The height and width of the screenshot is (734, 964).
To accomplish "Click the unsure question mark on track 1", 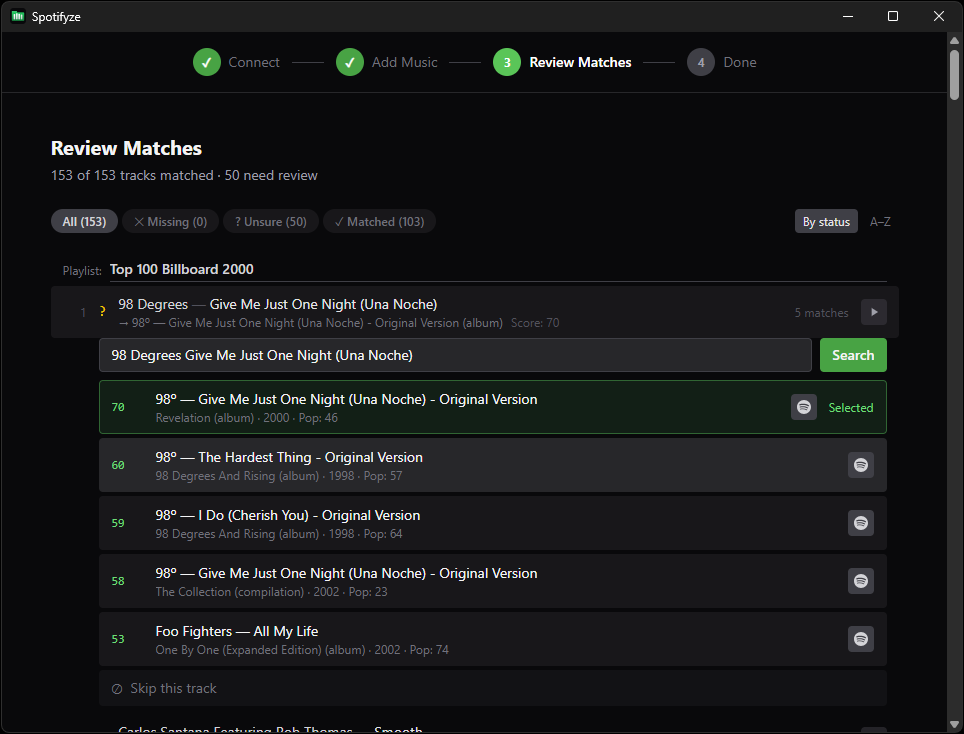I will [102, 312].
